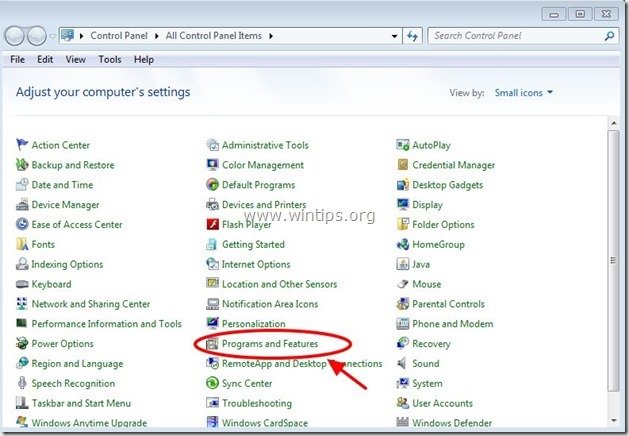629x436 pixels.
Task: Click the Action Center flag icon
Action: [x=22, y=145]
